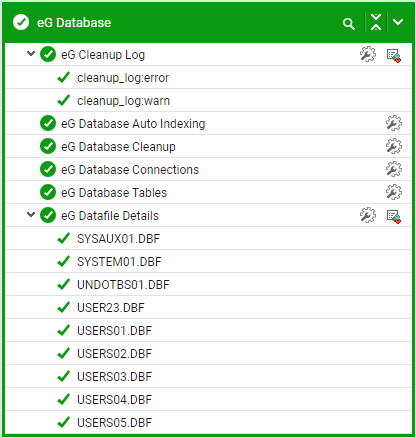Open the header dropdown chevron menu
The width and height of the screenshot is (416, 438).
(398, 22)
